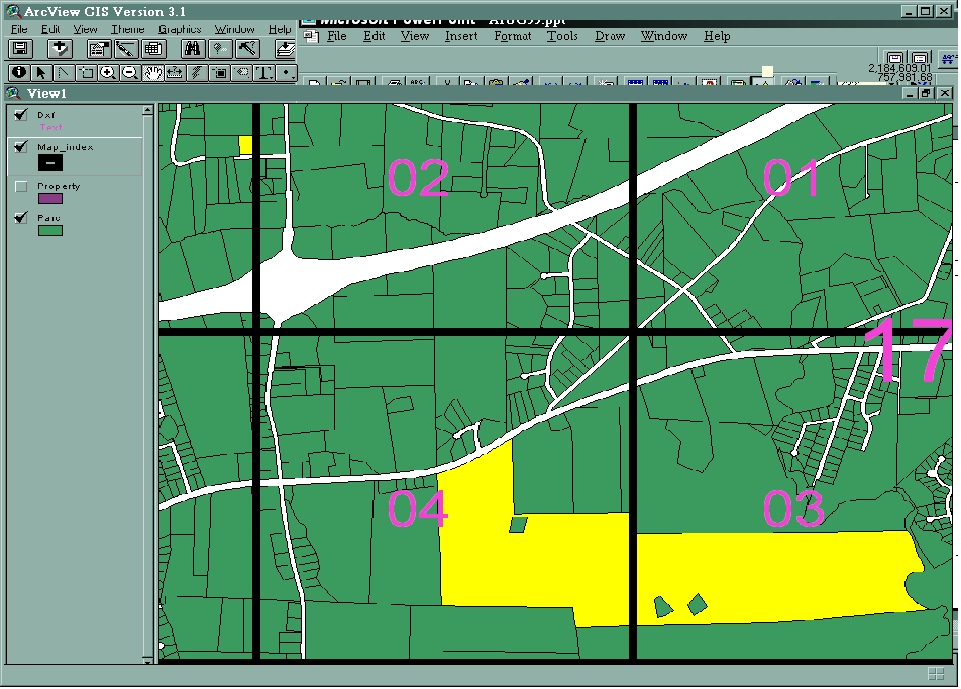Select the Zoom In magnifier tool

click(108, 73)
